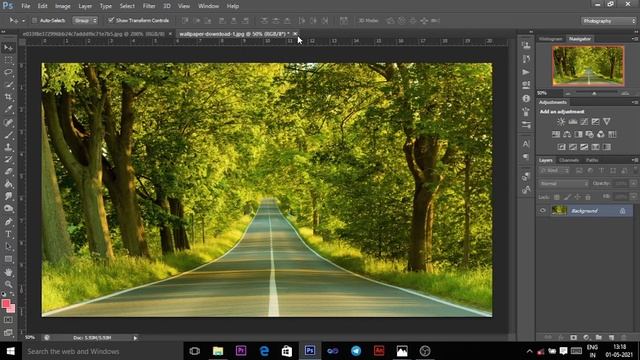Add an Exposure adjustment
The width and height of the screenshot is (640, 360).
596,122
